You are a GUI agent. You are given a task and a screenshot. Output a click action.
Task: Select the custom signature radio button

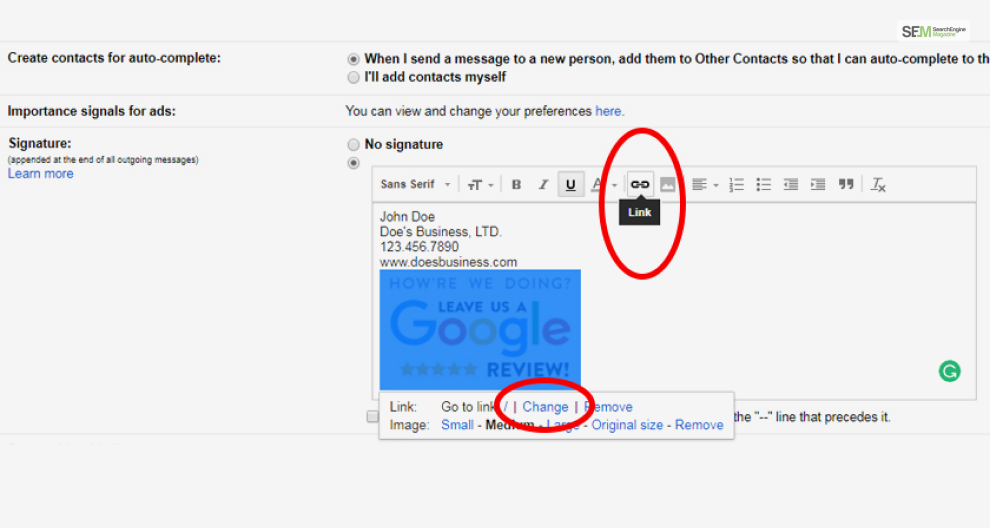[x=354, y=163]
